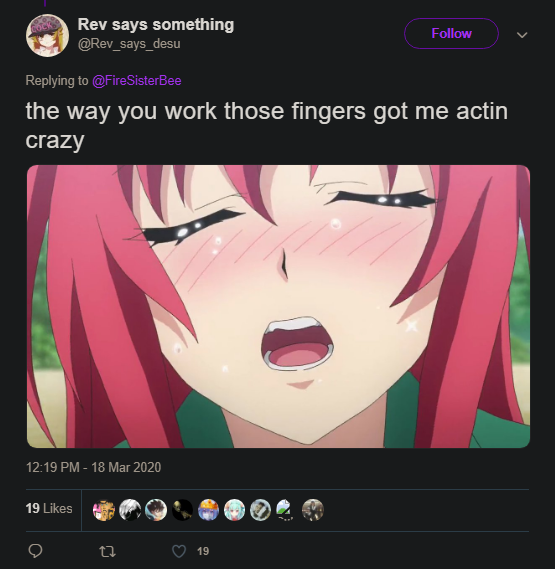
Task: Click the retweet arrows icon
Action: pyautogui.click(x=108, y=552)
